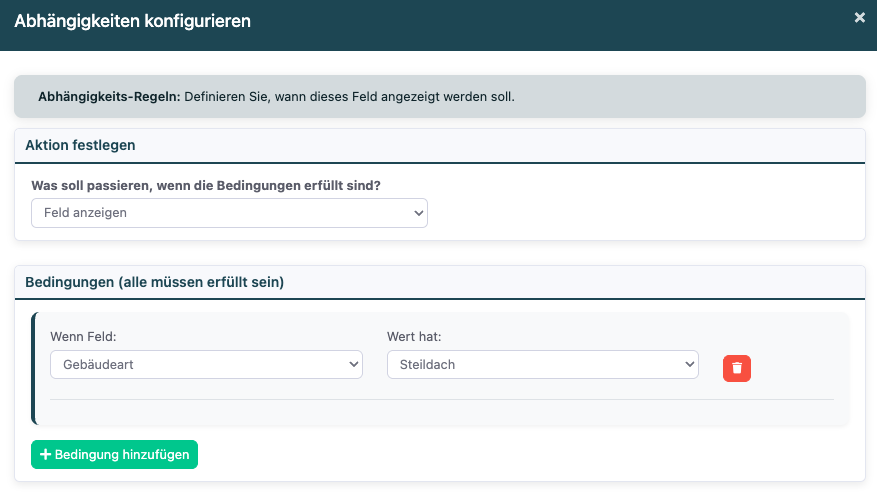The height and width of the screenshot is (504, 877).
Task: Click the dark left border of the condition card
Action: tap(33, 369)
